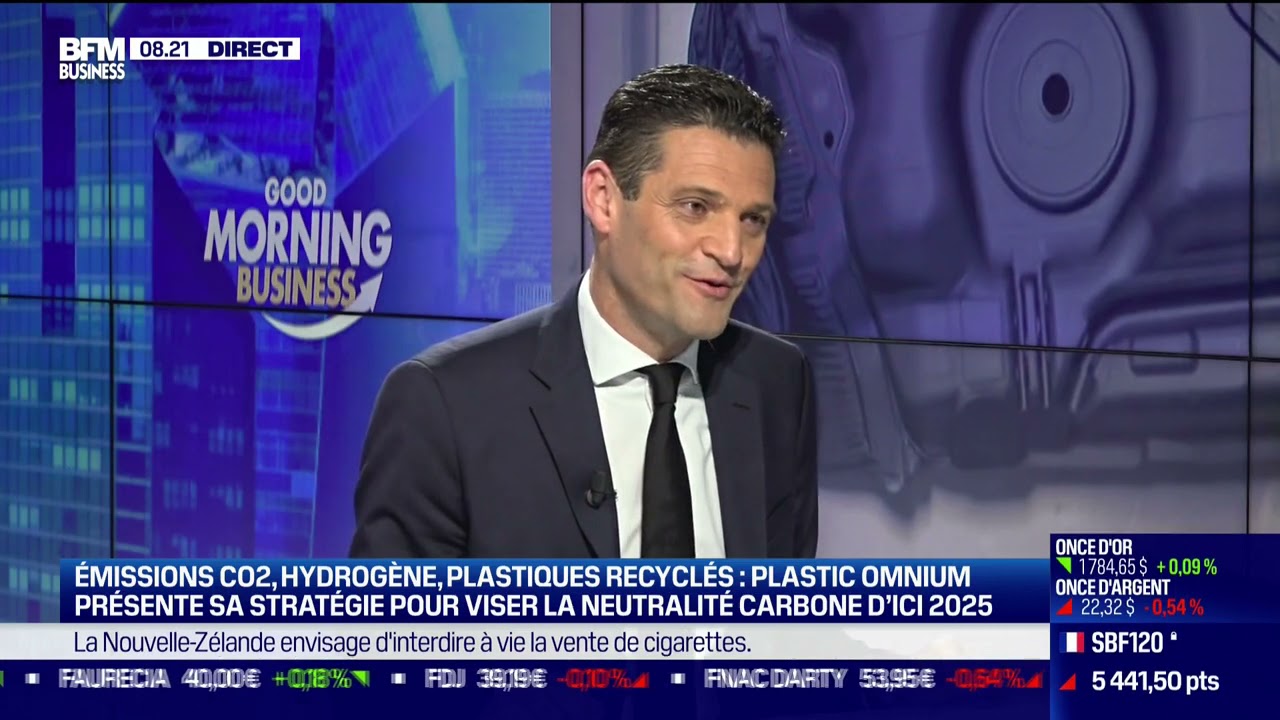
Task: Click the -0,10% FDJ change
Action: tap(593, 679)
